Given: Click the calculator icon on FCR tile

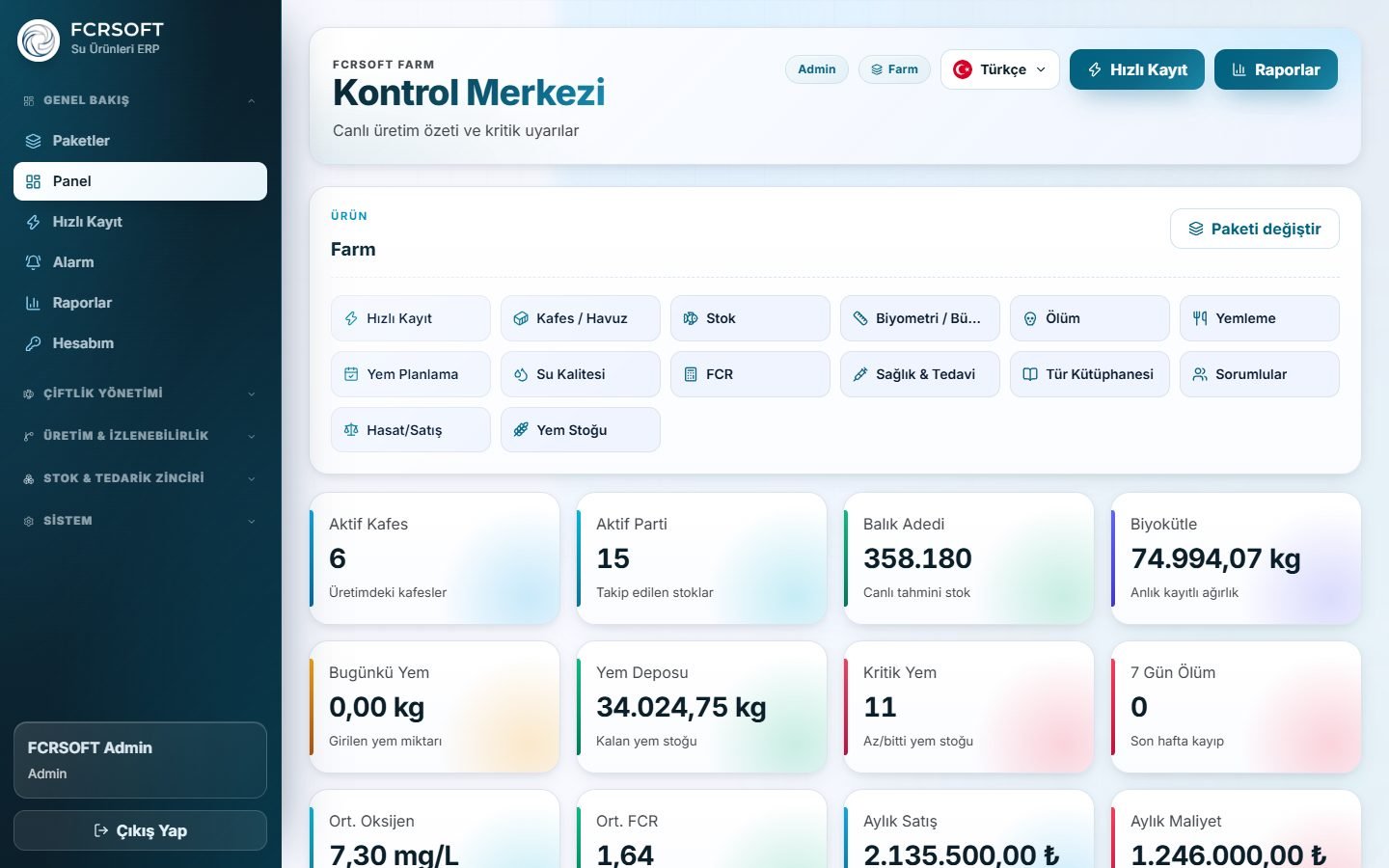Looking at the screenshot, I should click(x=691, y=374).
